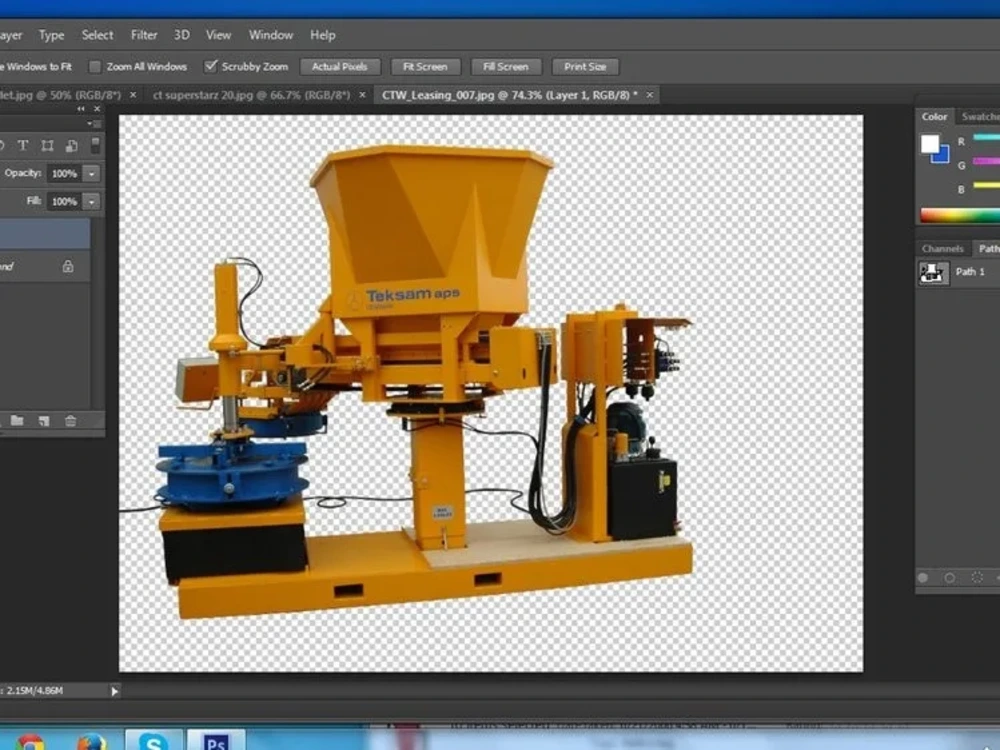Screen dimensions: 1000x750
Task: Create a new layer group with the folder icon
Action: point(17,420)
